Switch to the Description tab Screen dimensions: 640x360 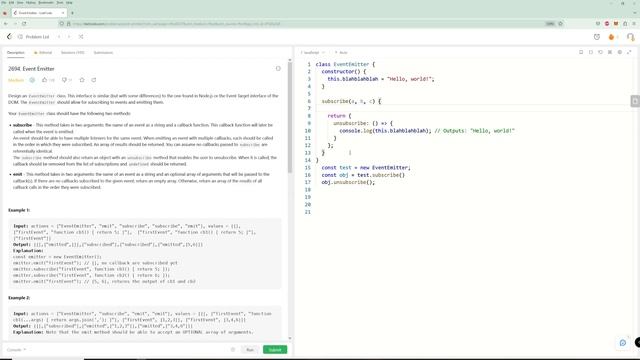pos(16,53)
